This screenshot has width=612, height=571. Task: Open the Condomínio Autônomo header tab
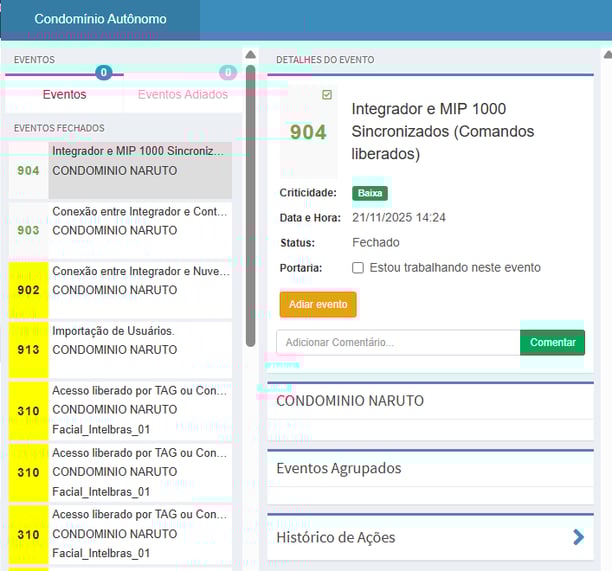point(100,19)
